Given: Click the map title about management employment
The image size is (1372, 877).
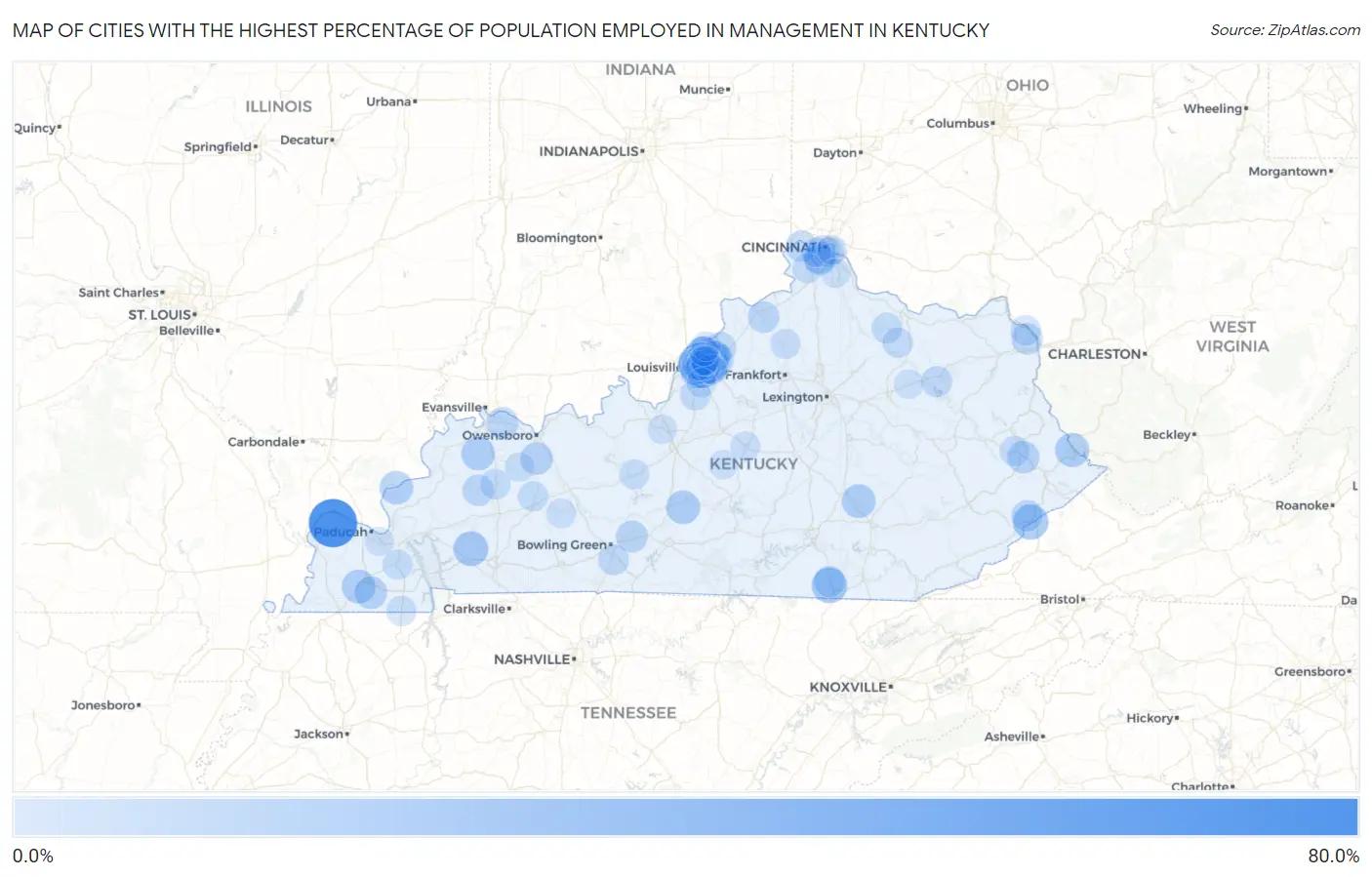Looking at the screenshot, I should click(501, 30).
